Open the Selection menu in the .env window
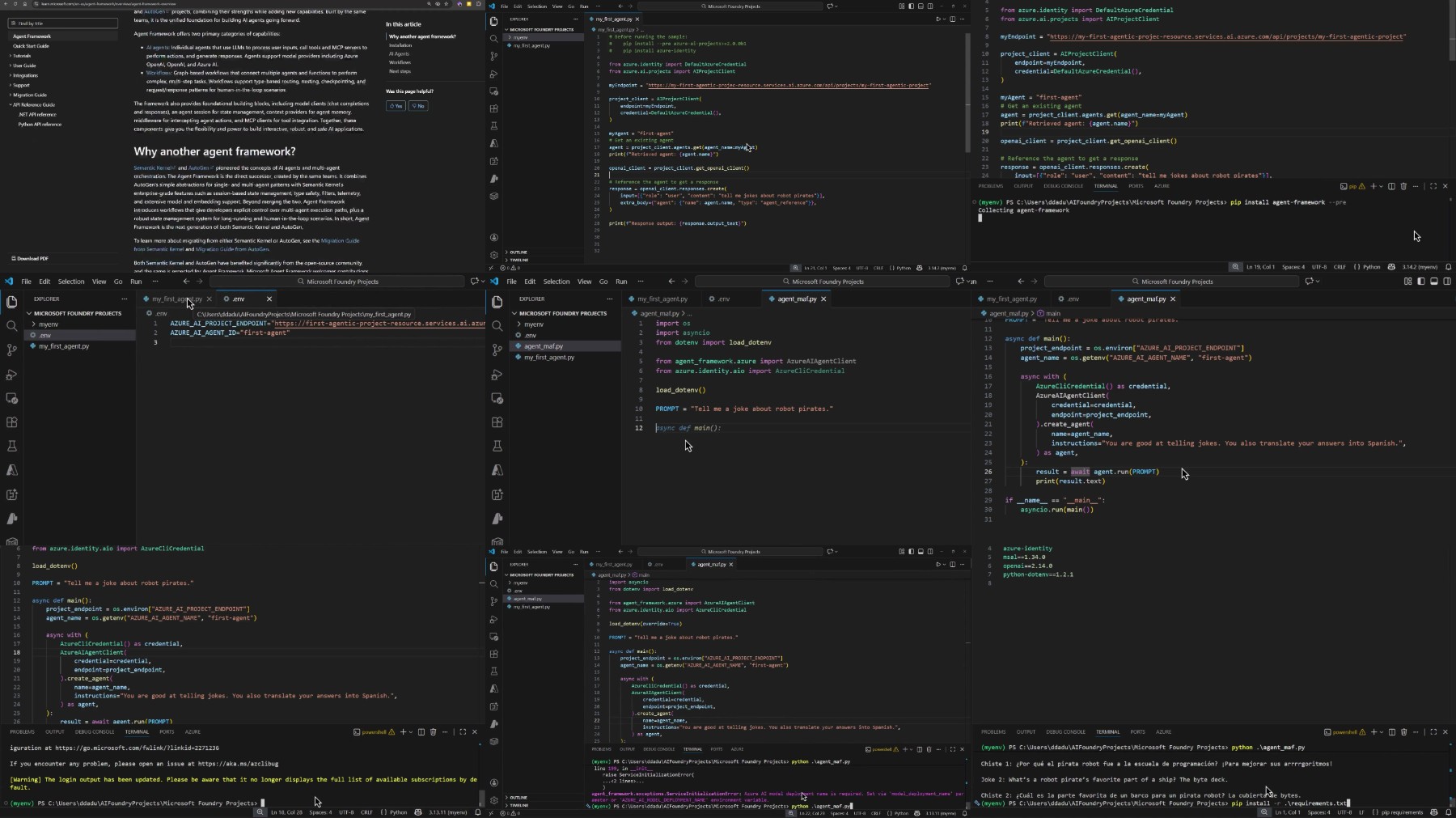Viewport: 1456px width, 818px height. pyautogui.click(x=70, y=282)
